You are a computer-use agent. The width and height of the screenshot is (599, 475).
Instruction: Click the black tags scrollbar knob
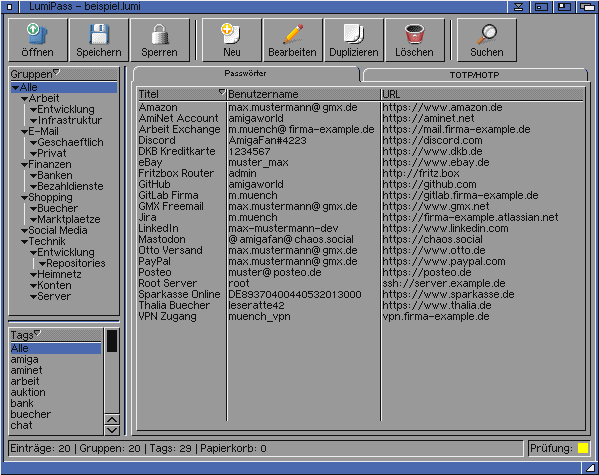(112, 341)
